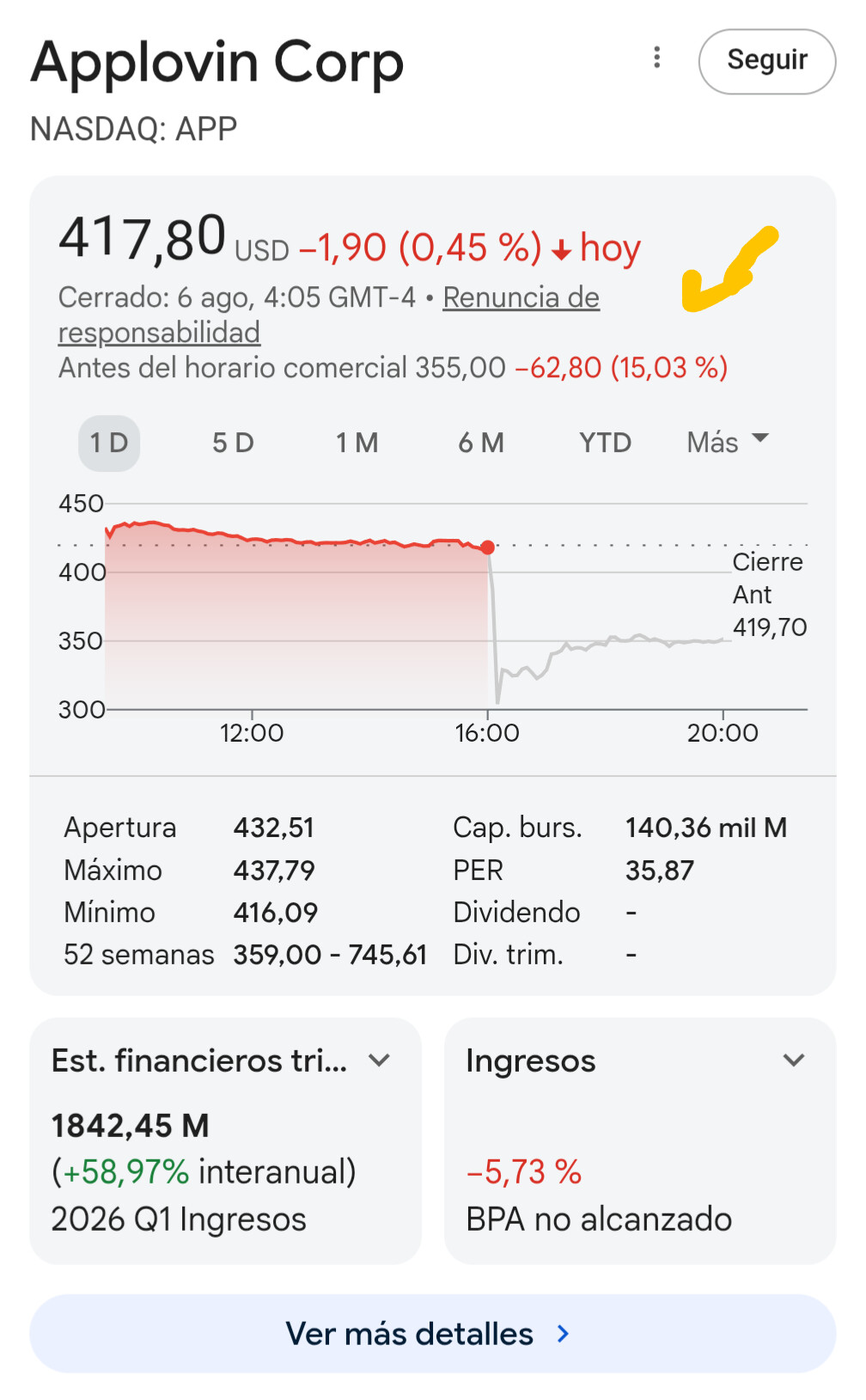Click the arrow beside Ver más detalles
Viewport: 866px width, 1400px height.
click(563, 1334)
